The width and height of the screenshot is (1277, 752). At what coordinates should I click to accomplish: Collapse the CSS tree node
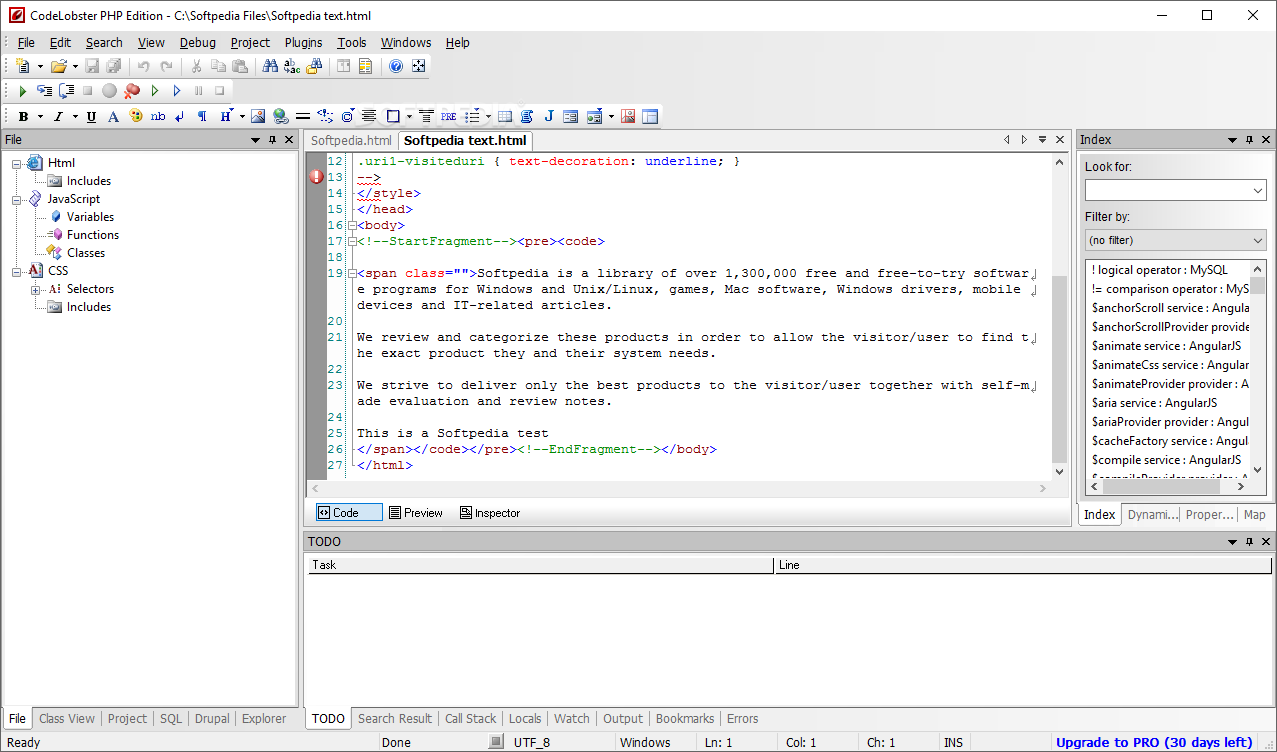click(x=17, y=271)
